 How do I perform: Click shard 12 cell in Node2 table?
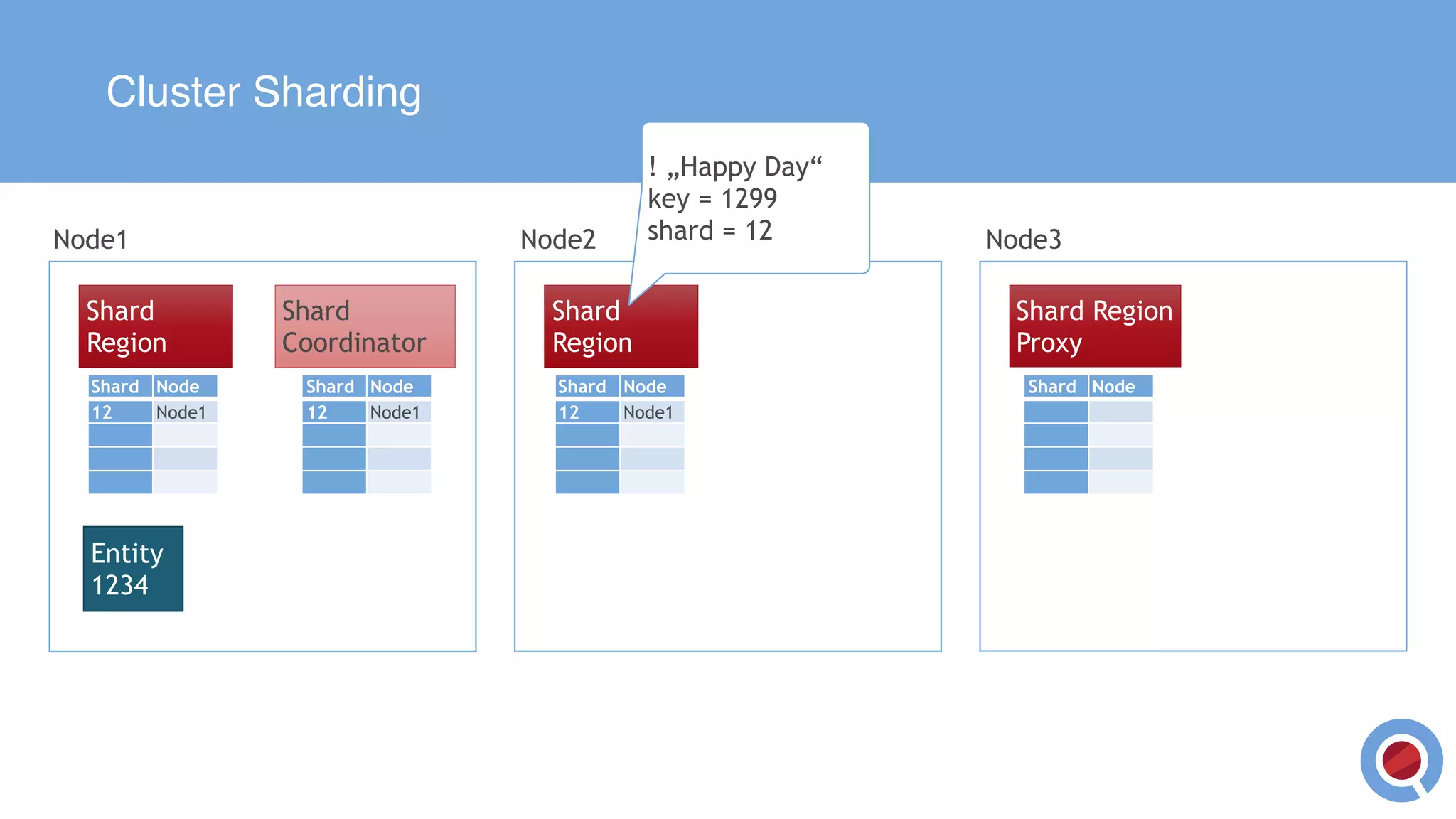point(587,412)
